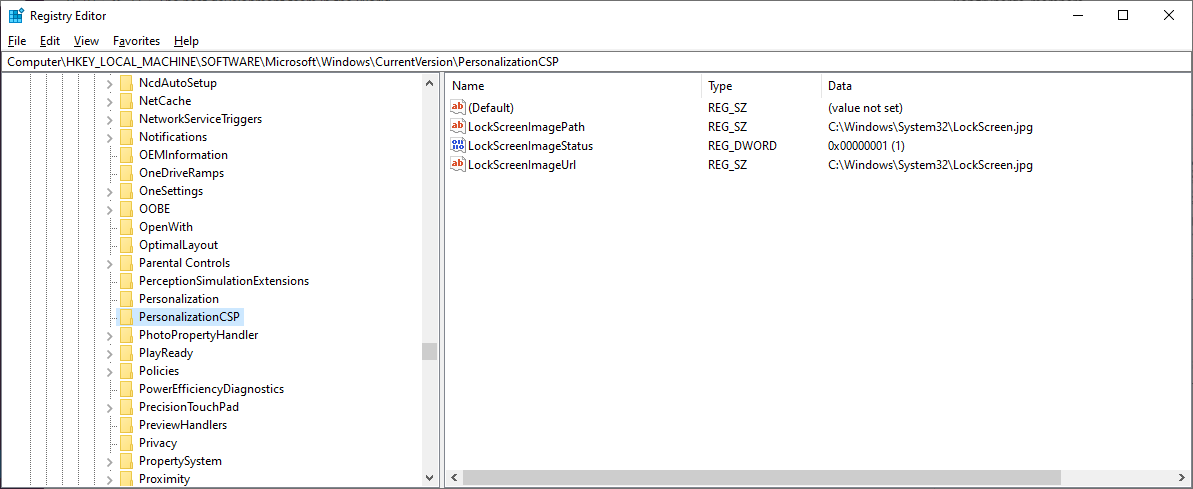1193x489 pixels.
Task: Expand the Parental Controls key
Action: (110, 263)
